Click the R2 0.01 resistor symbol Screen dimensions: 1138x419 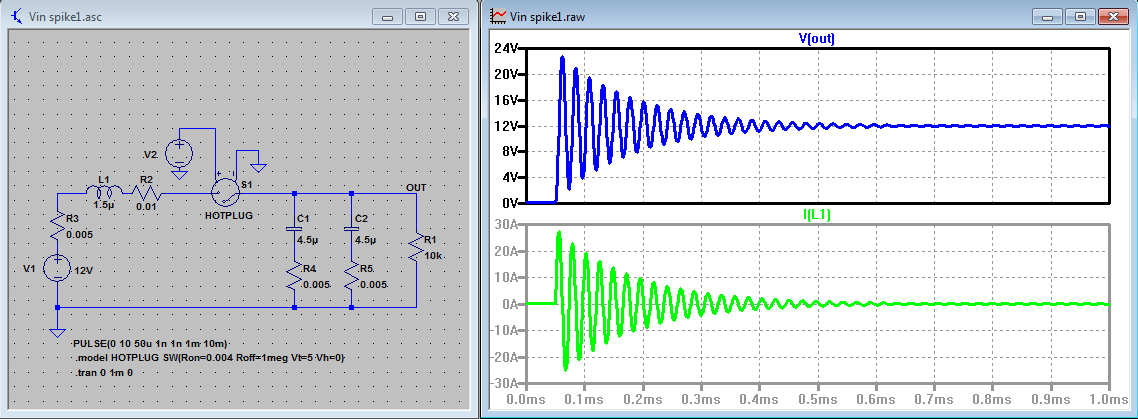tap(147, 191)
